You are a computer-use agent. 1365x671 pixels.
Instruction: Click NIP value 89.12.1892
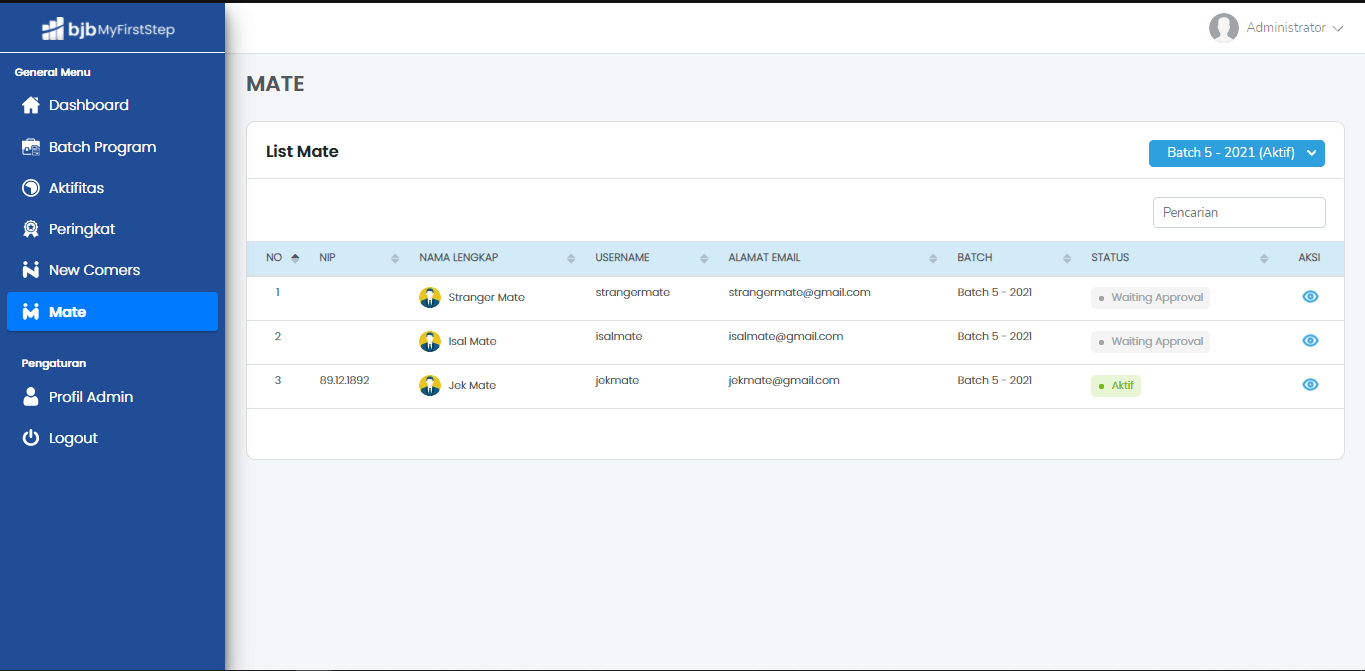tap(344, 380)
